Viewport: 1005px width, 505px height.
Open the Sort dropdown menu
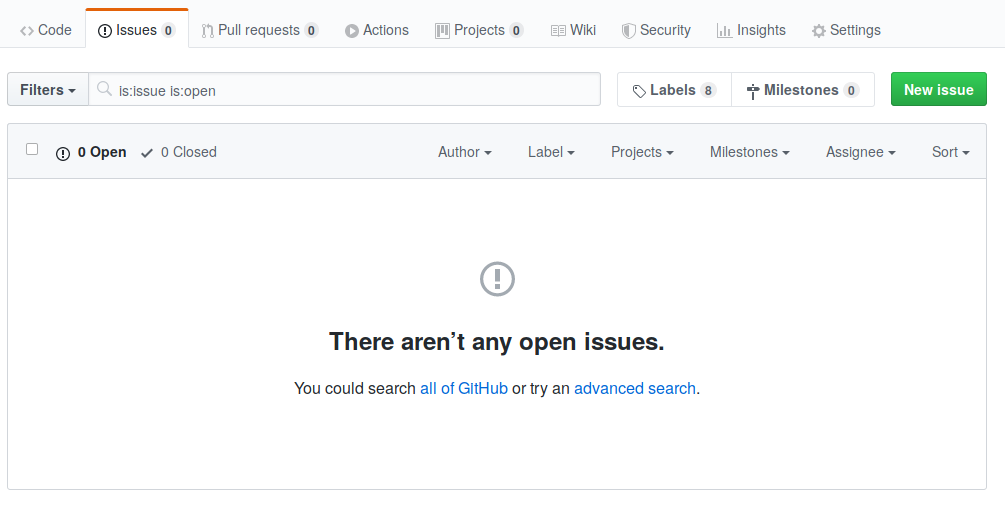pos(950,152)
